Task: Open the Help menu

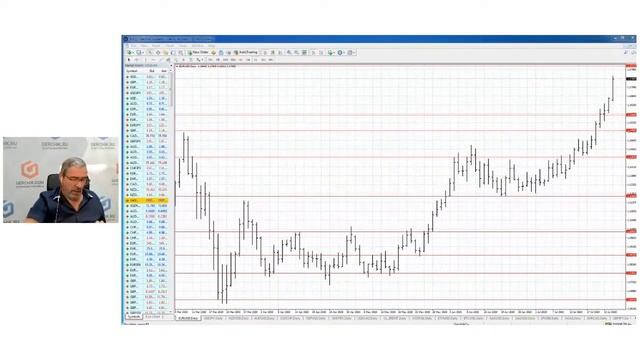Action: 211,46
